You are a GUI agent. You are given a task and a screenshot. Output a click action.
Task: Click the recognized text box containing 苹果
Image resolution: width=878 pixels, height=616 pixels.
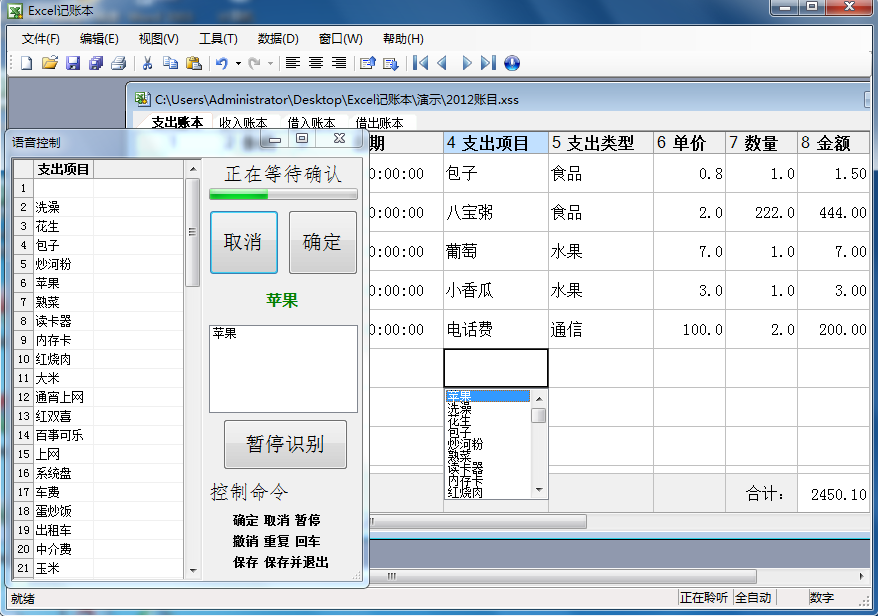click(283, 369)
